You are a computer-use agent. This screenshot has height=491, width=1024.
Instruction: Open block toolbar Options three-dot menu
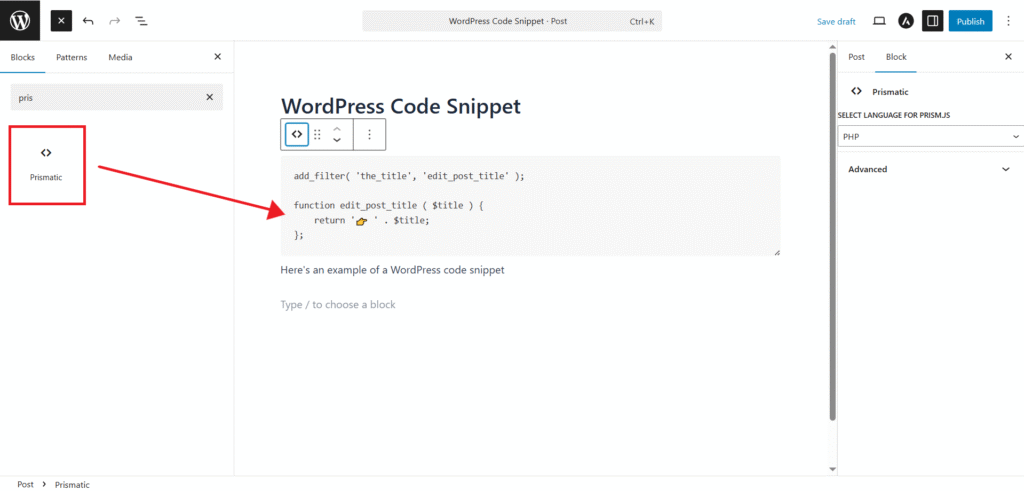369,134
